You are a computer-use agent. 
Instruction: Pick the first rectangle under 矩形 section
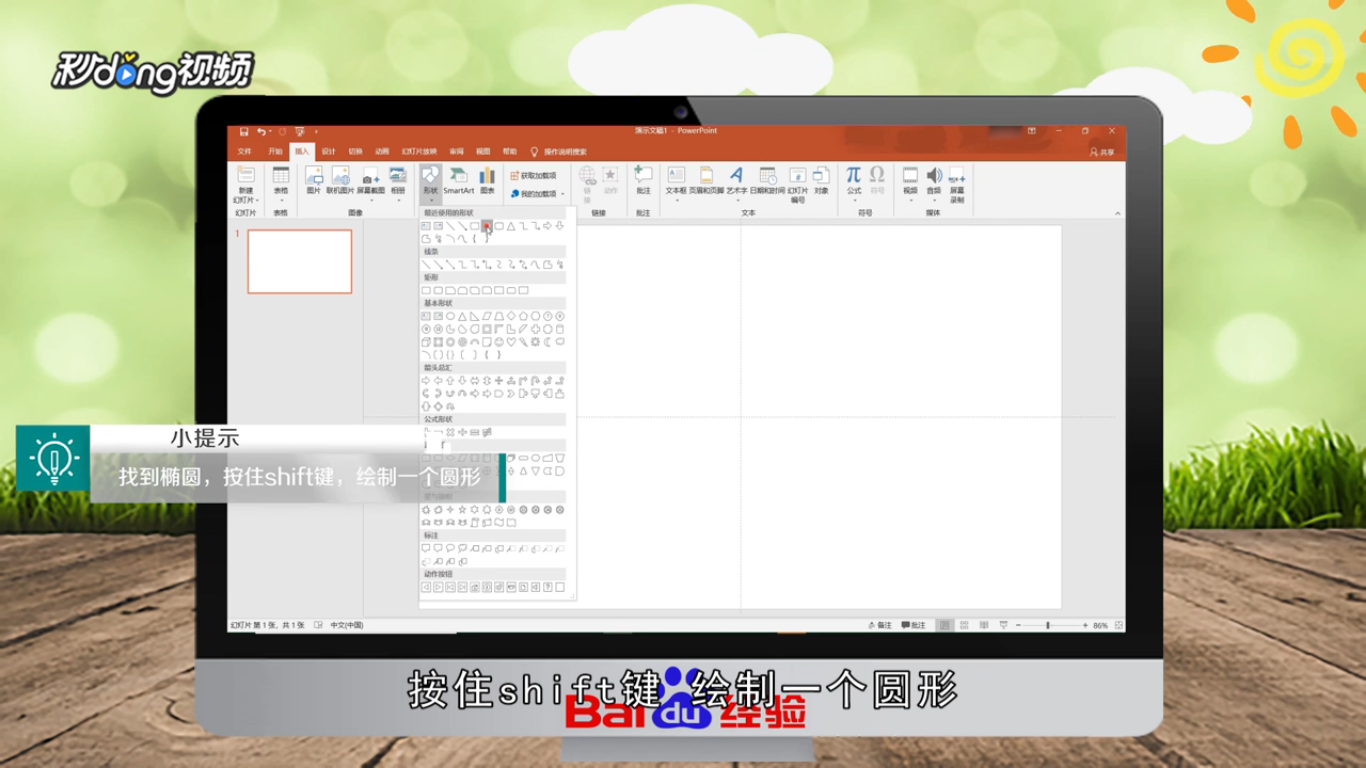pos(426,290)
